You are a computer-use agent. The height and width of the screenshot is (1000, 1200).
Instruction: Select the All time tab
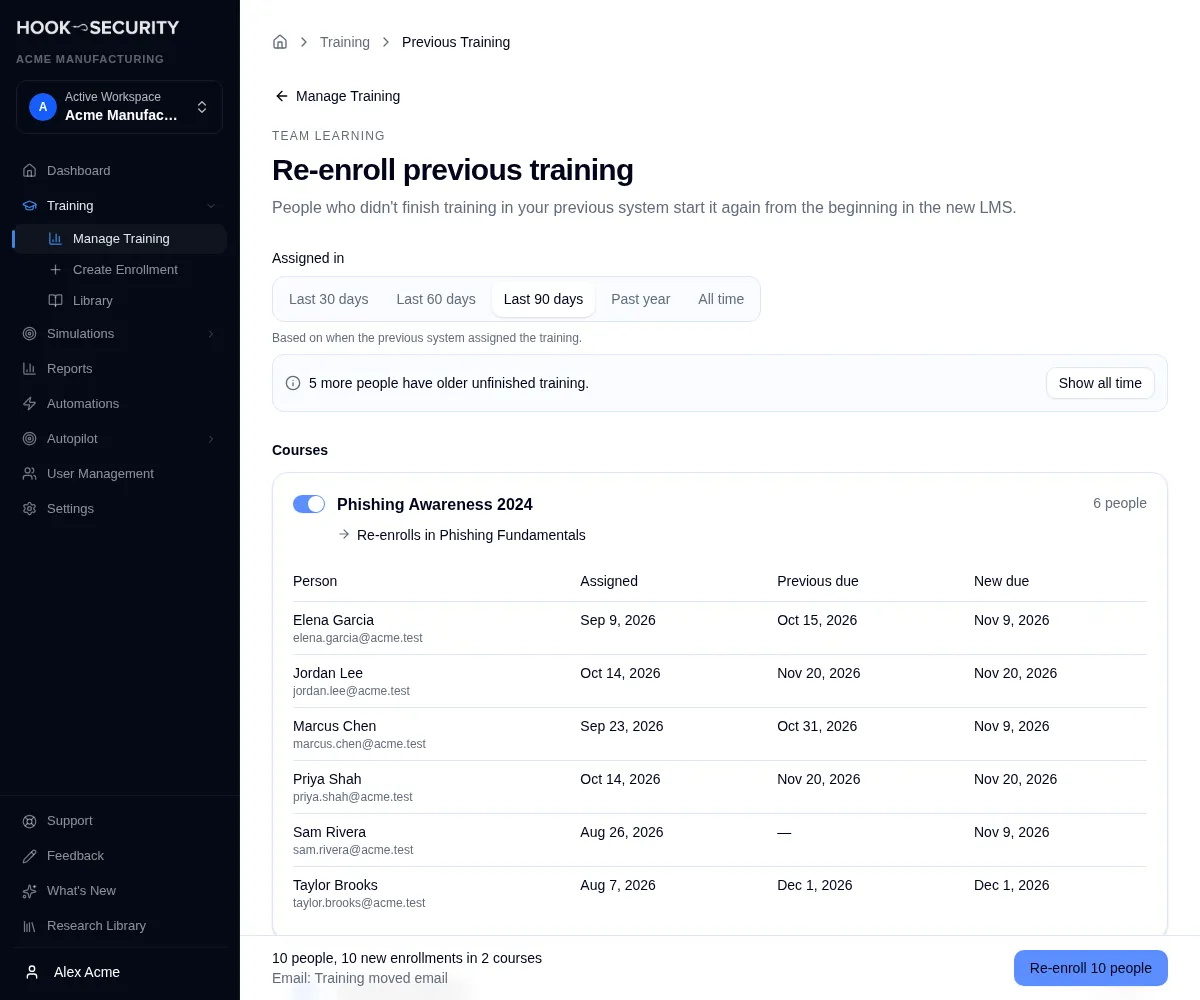(721, 299)
